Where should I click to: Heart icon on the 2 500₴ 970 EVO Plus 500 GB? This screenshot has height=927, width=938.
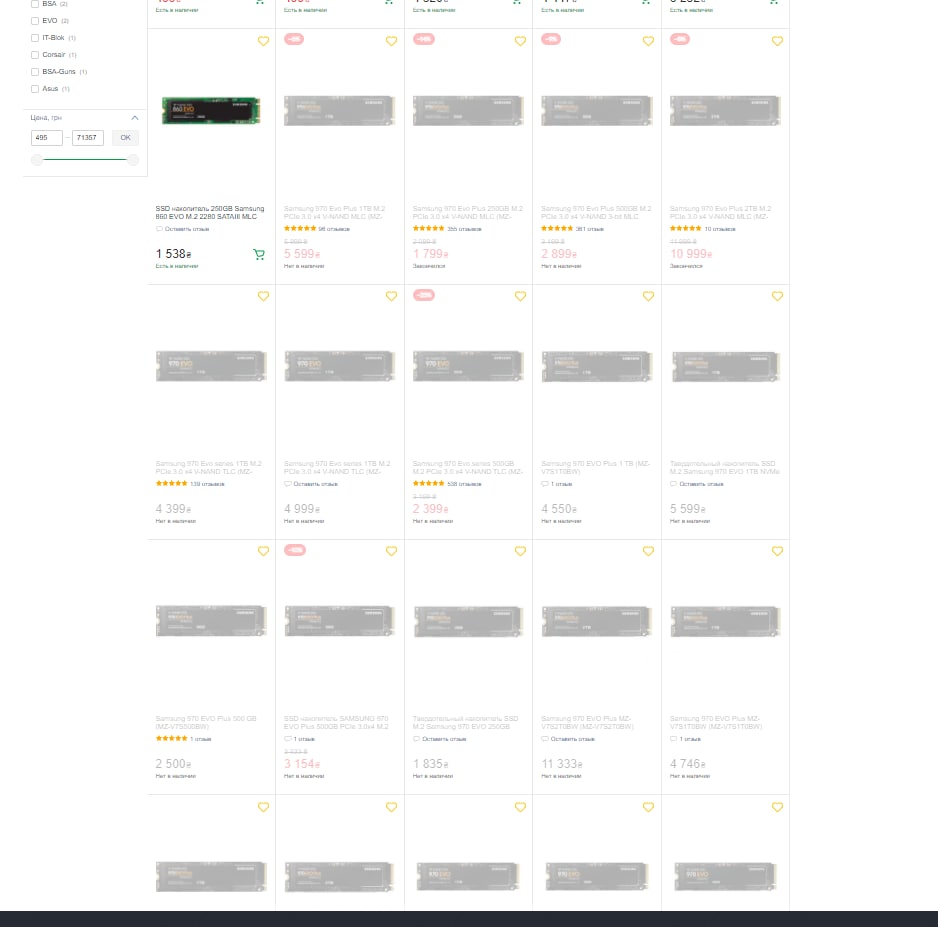click(x=263, y=551)
